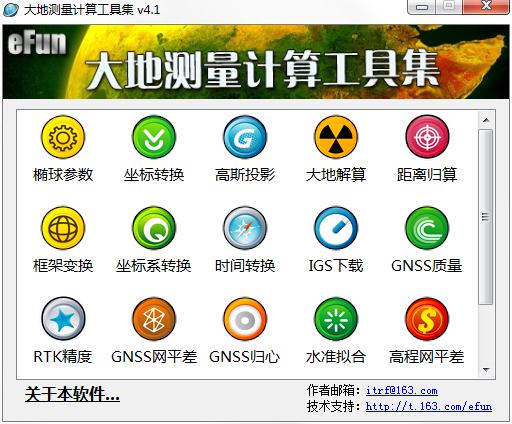
Task: Open the 椭球参数 gear icon
Action: 63,137
